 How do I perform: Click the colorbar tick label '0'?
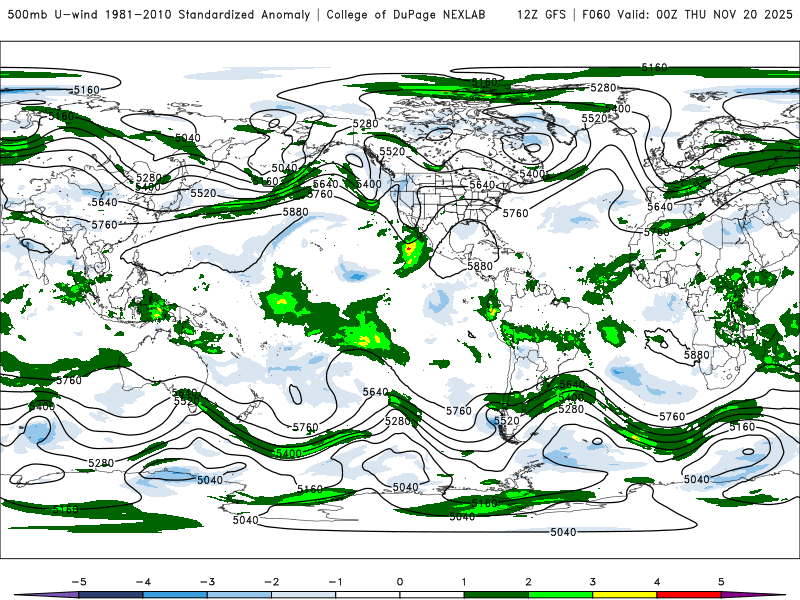click(x=399, y=582)
